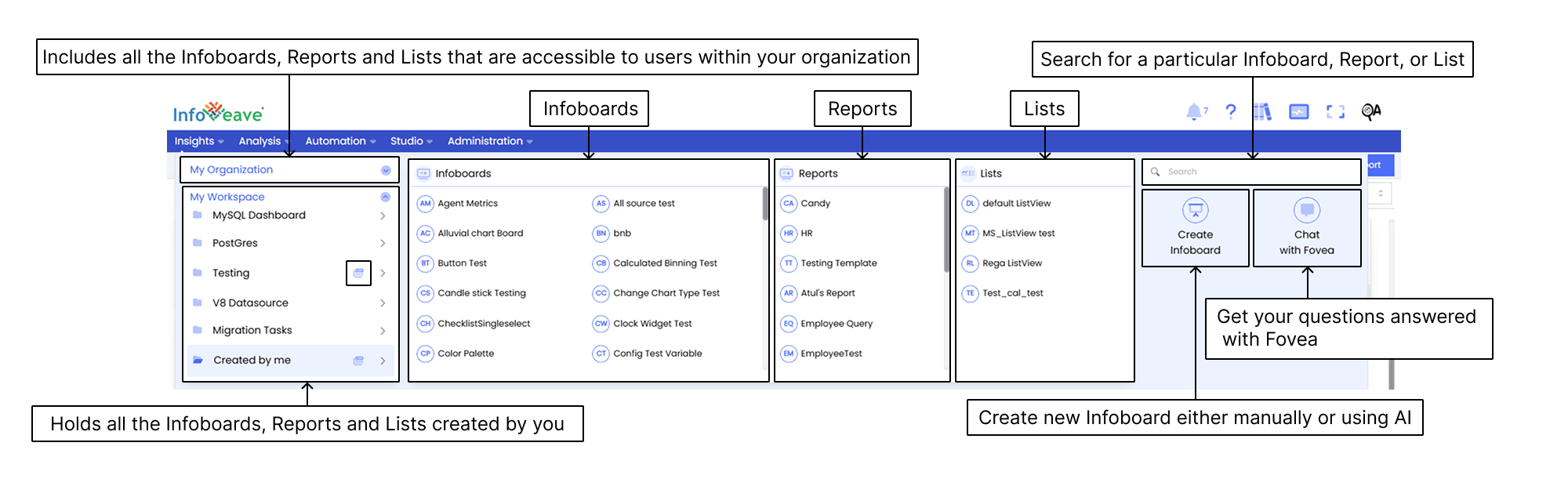Open the notifications bell icon

tap(1194, 112)
